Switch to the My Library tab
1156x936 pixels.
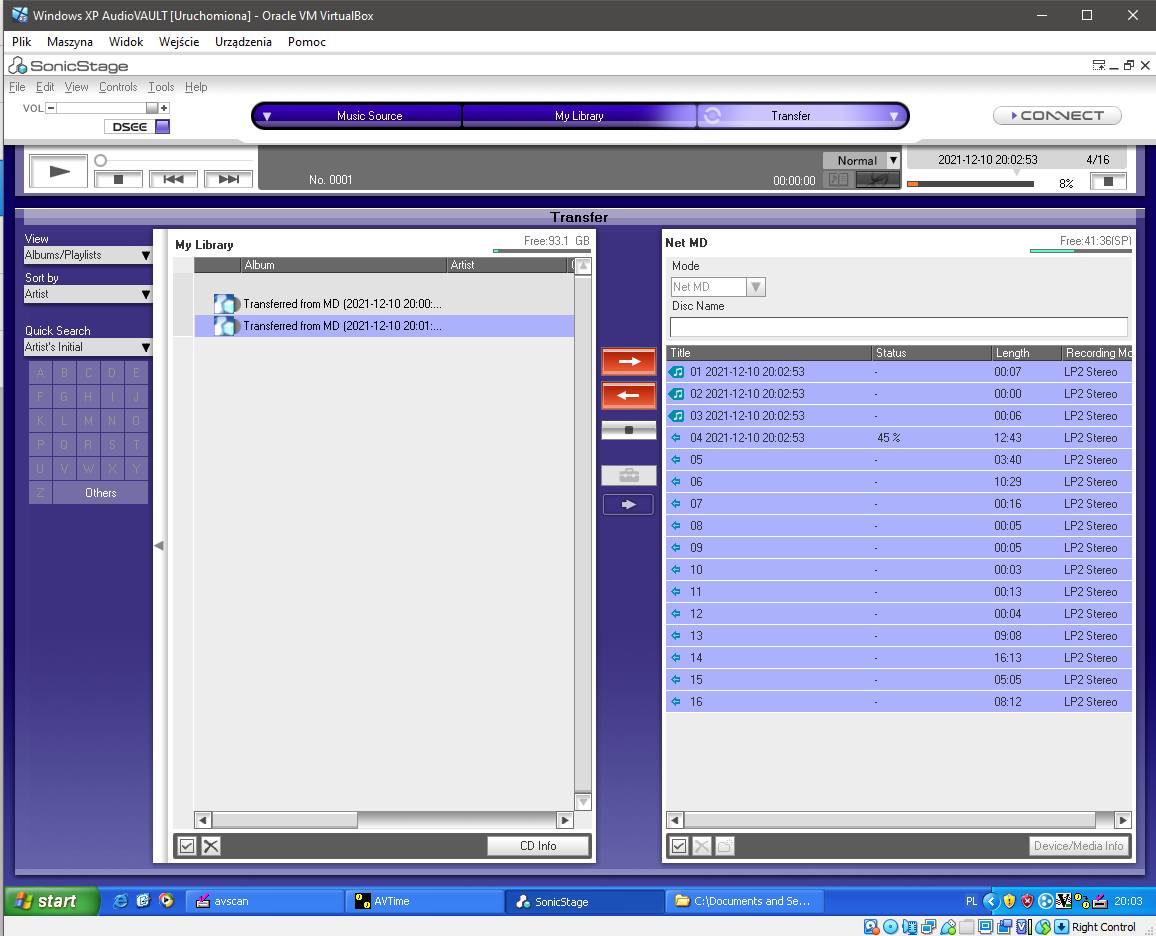click(x=579, y=116)
